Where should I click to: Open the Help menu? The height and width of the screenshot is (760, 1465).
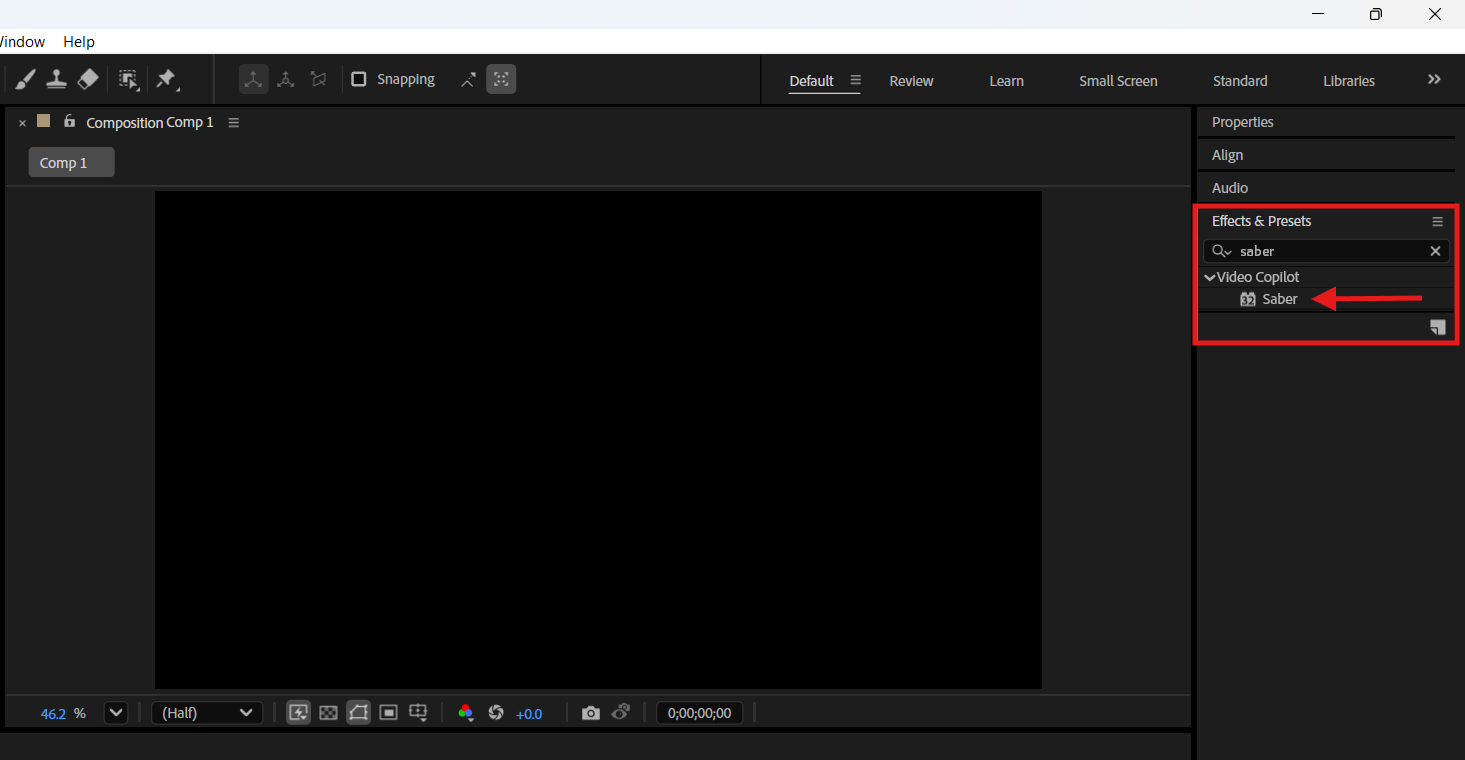coord(79,42)
